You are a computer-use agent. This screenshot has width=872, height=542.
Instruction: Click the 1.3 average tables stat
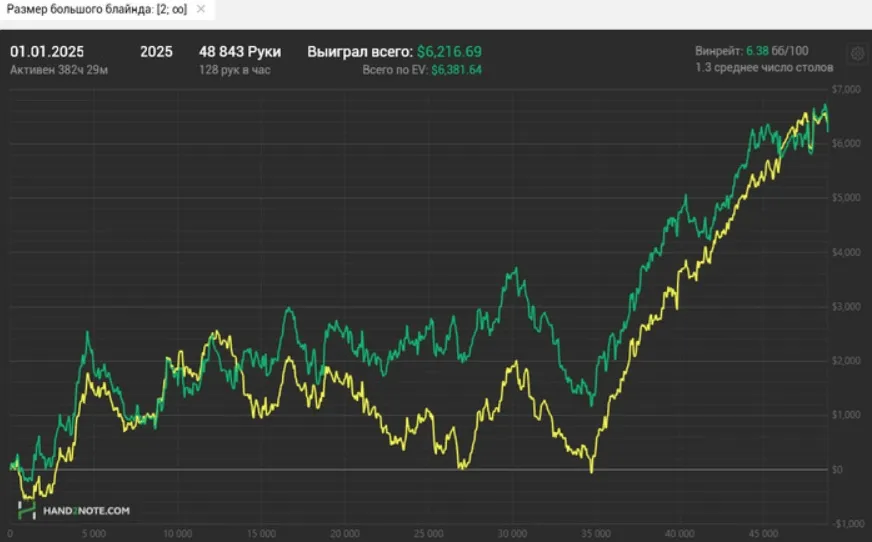tap(764, 68)
